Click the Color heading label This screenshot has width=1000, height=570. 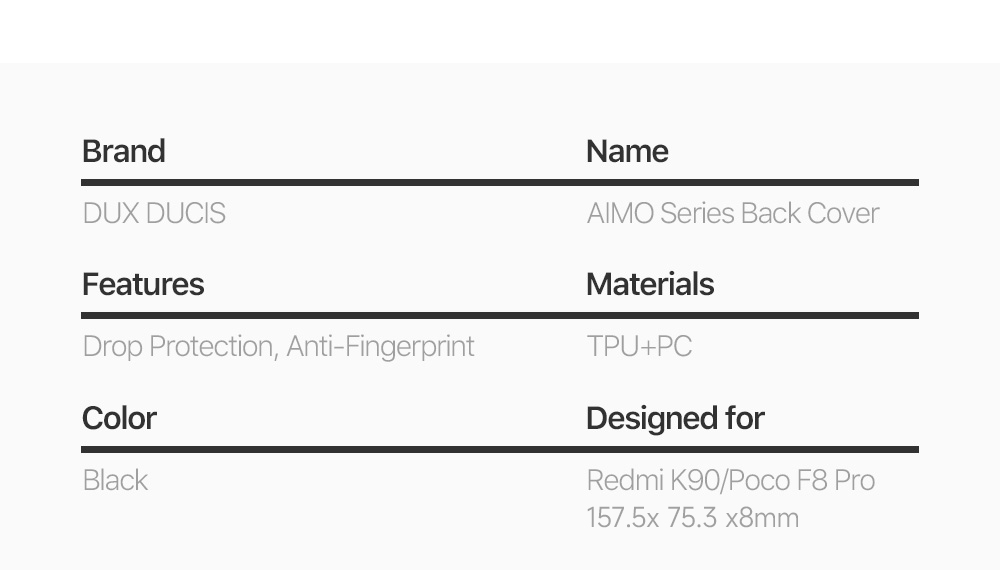119,418
